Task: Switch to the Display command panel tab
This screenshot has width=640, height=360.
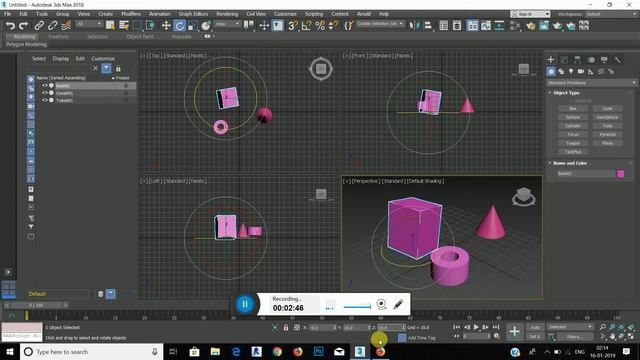Action: click(x=604, y=60)
